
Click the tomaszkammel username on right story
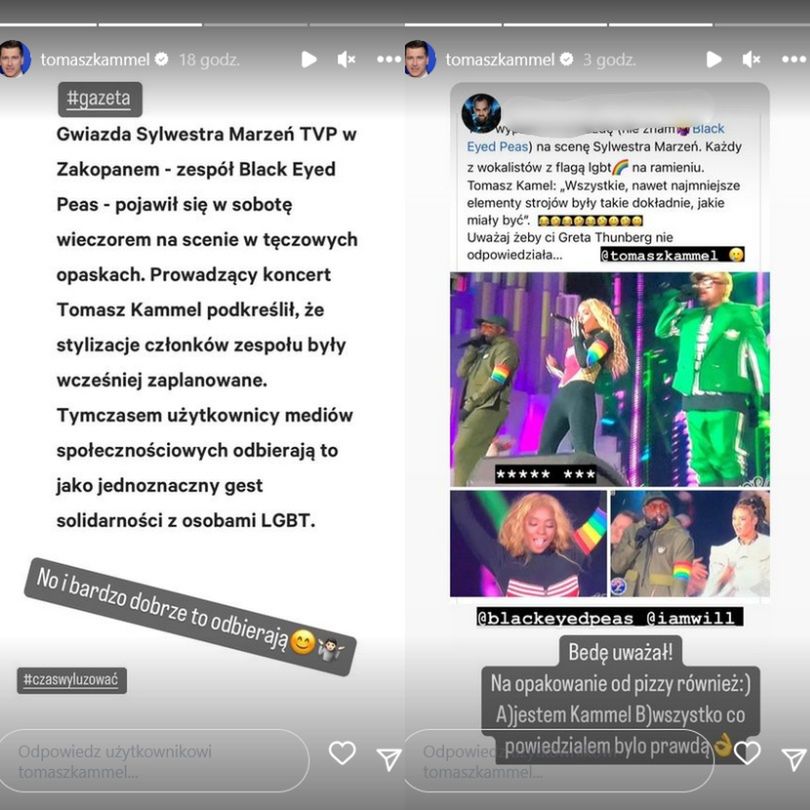[x=500, y=60]
